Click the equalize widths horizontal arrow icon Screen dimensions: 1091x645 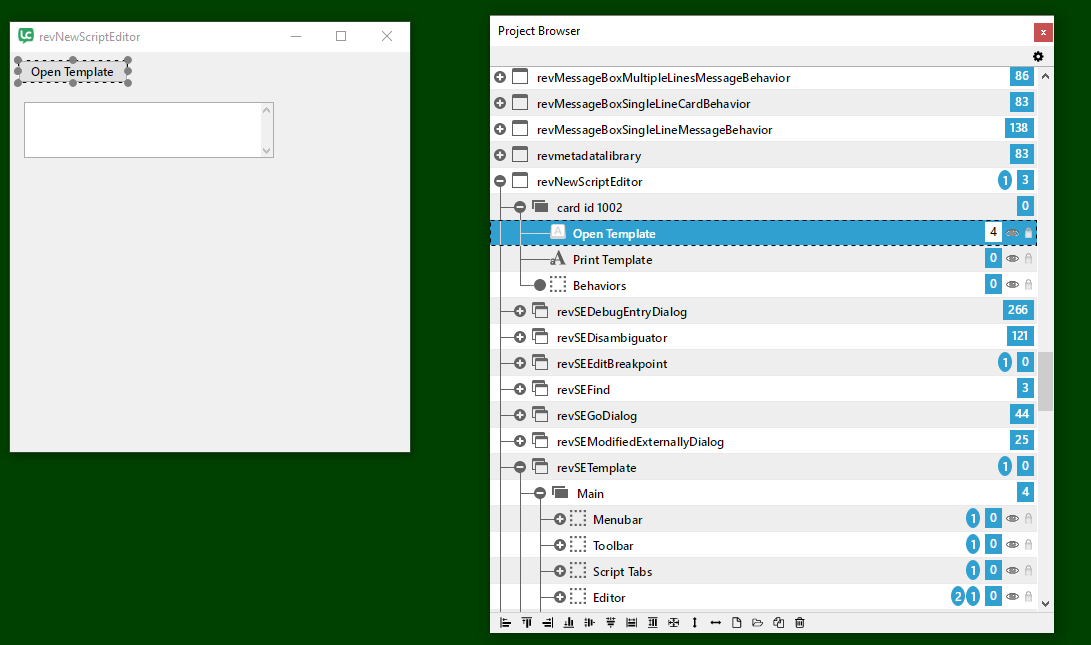point(716,623)
